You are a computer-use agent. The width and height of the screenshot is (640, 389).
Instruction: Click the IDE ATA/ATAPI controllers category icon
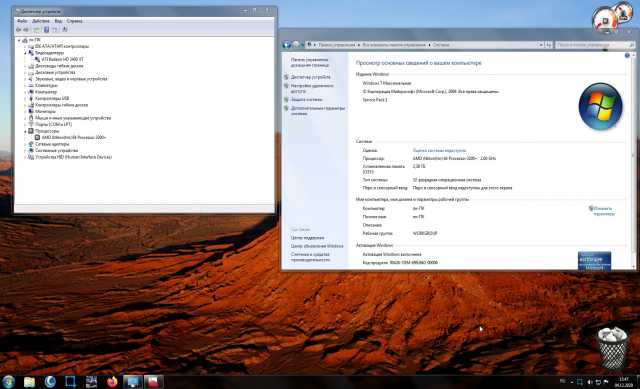click(31, 47)
